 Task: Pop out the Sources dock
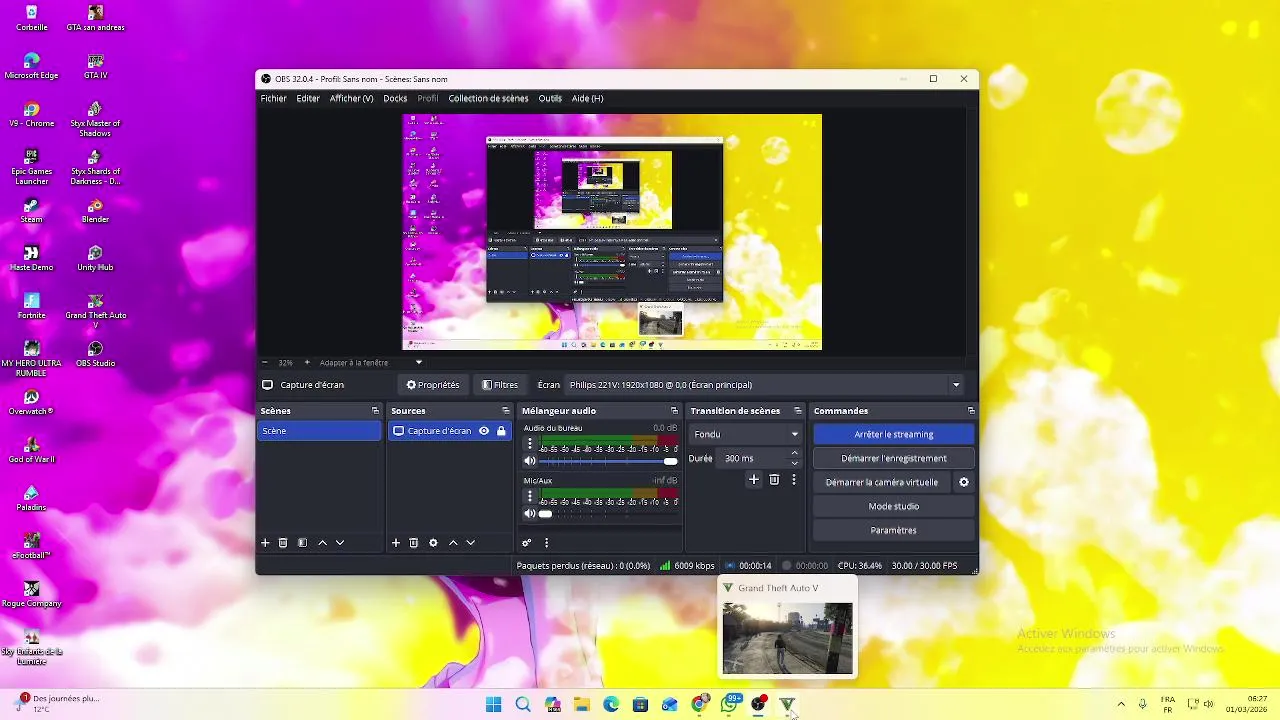[x=505, y=411]
